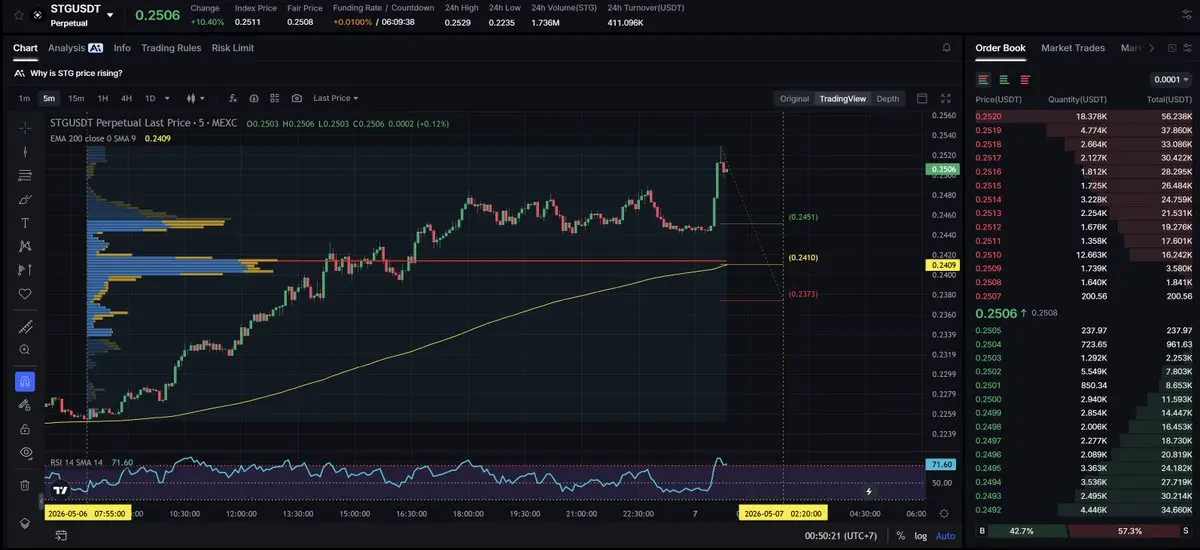Expand more timeframes dropdown after 1D

(167, 98)
